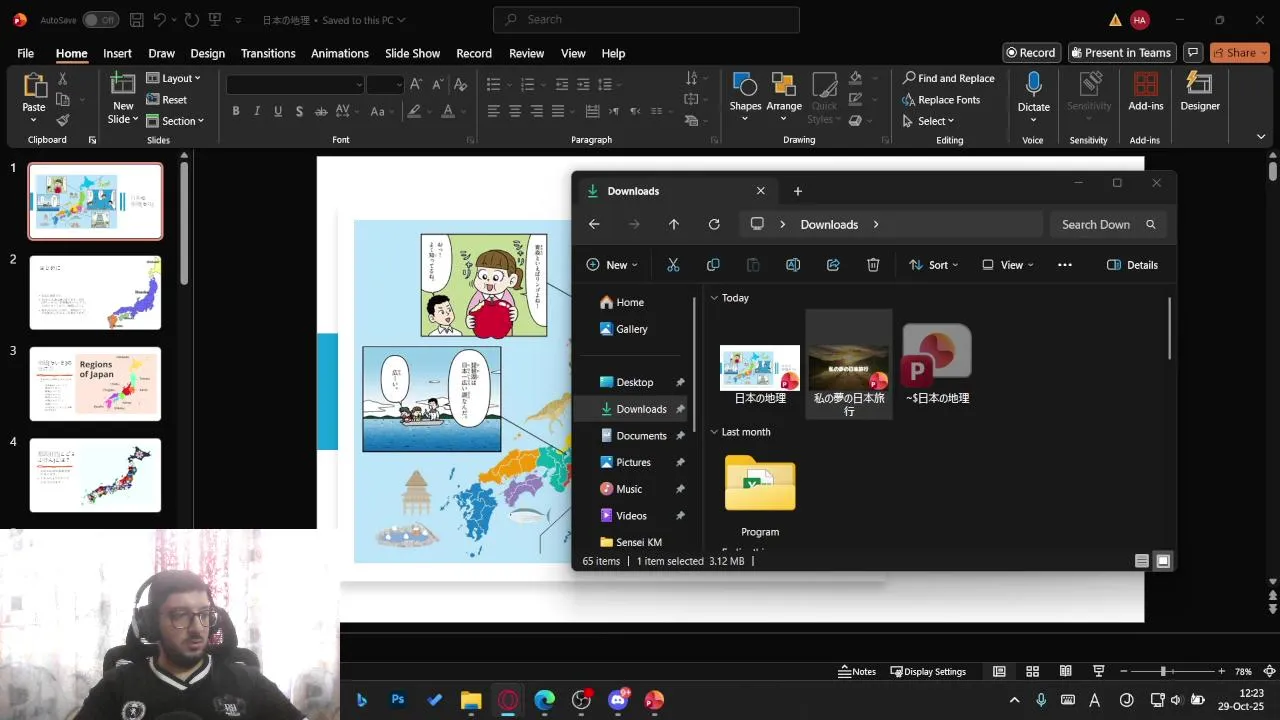Click the Copy icon in File Explorer toolbar
Screen dimensions: 1280x720
tap(713, 265)
